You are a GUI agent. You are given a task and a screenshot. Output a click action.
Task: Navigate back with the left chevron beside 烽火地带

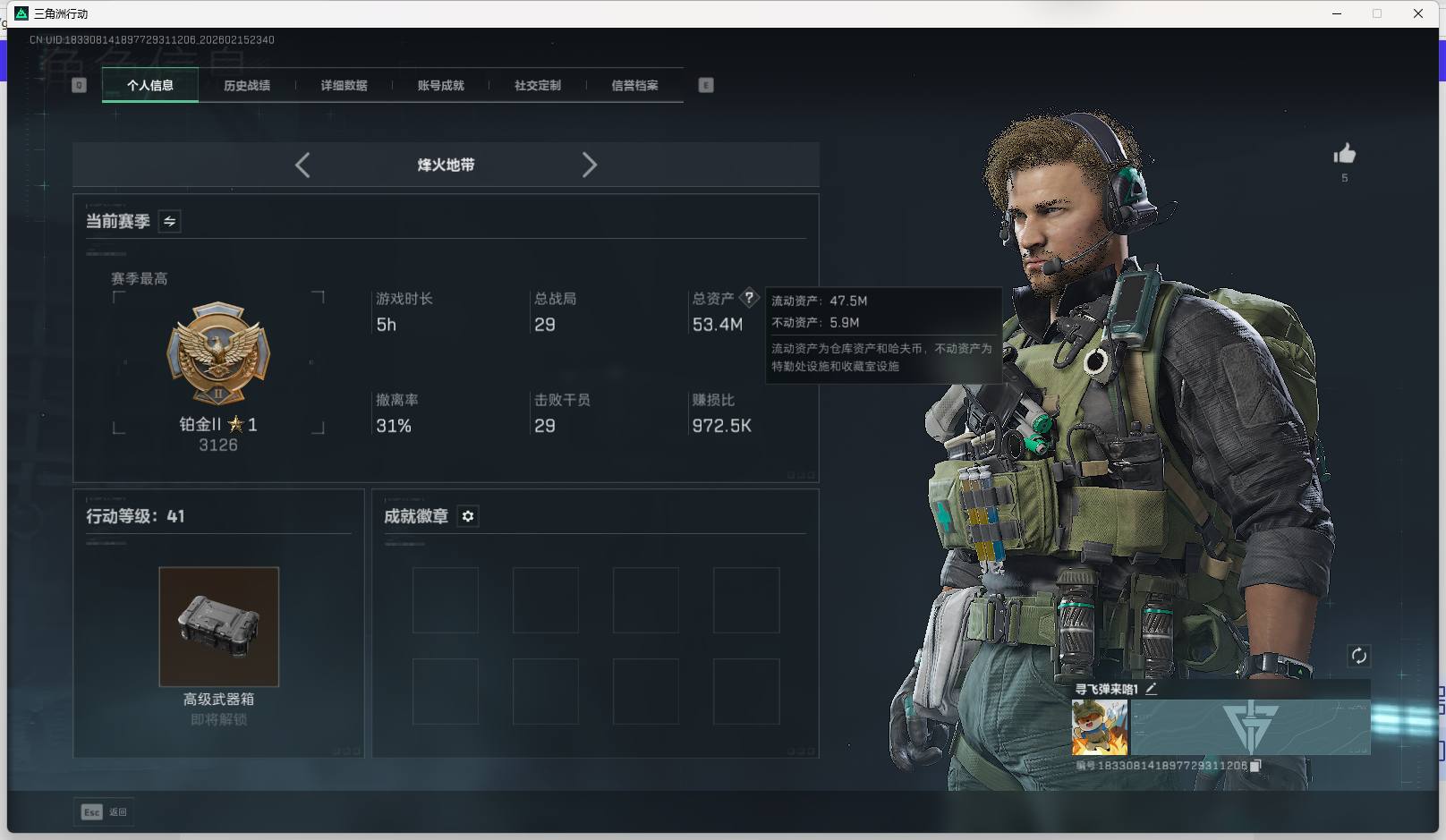point(302,165)
